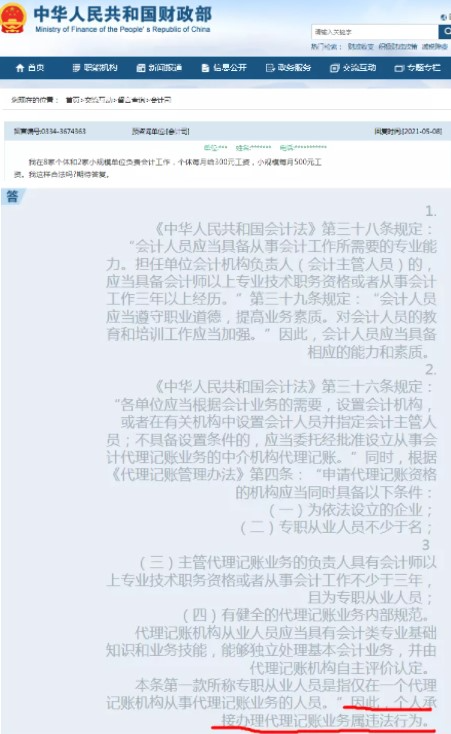
Task: Click the 财政收支 hot search link
Action: (x=361, y=46)
